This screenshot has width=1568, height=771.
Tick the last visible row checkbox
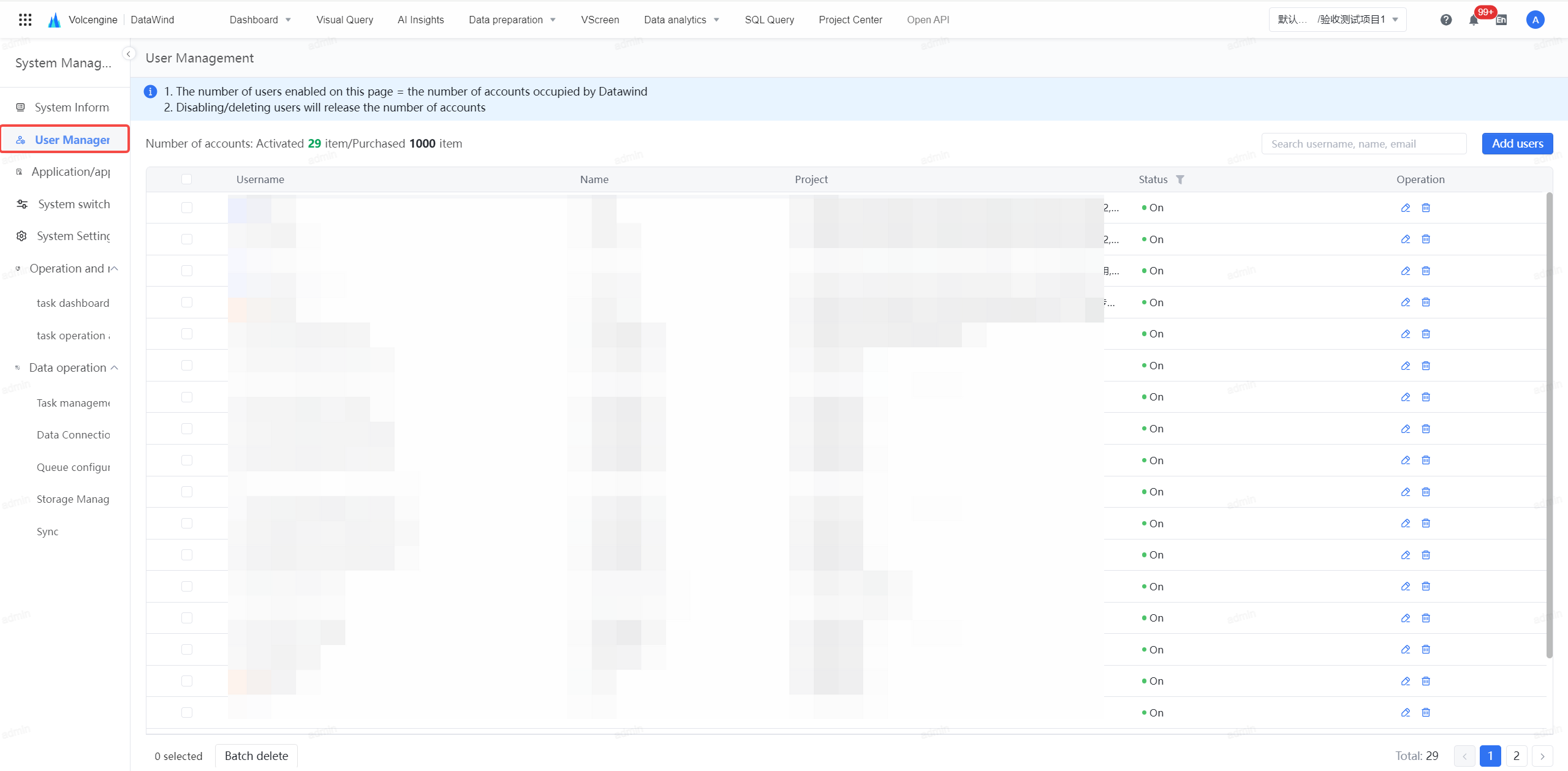[x=187, y=712]
